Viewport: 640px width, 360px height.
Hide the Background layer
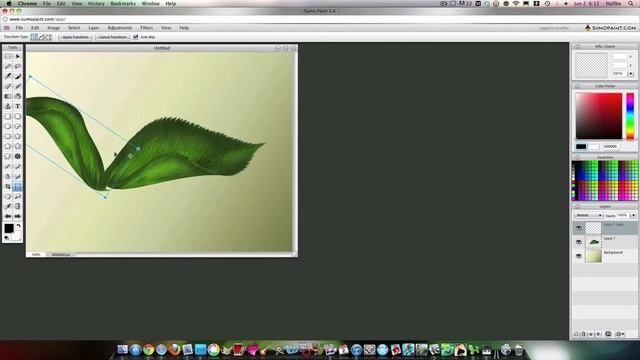click(579, 256)
